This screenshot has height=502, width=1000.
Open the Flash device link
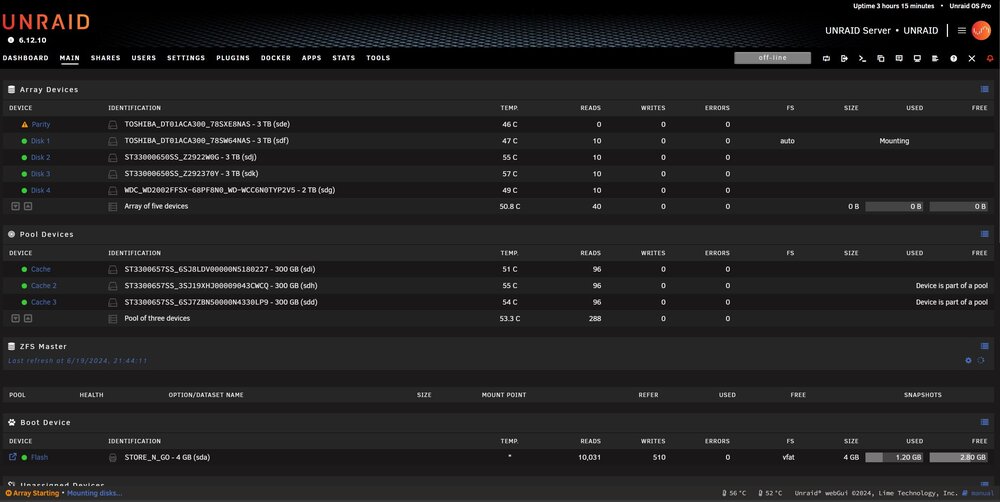tap(40, 457)
